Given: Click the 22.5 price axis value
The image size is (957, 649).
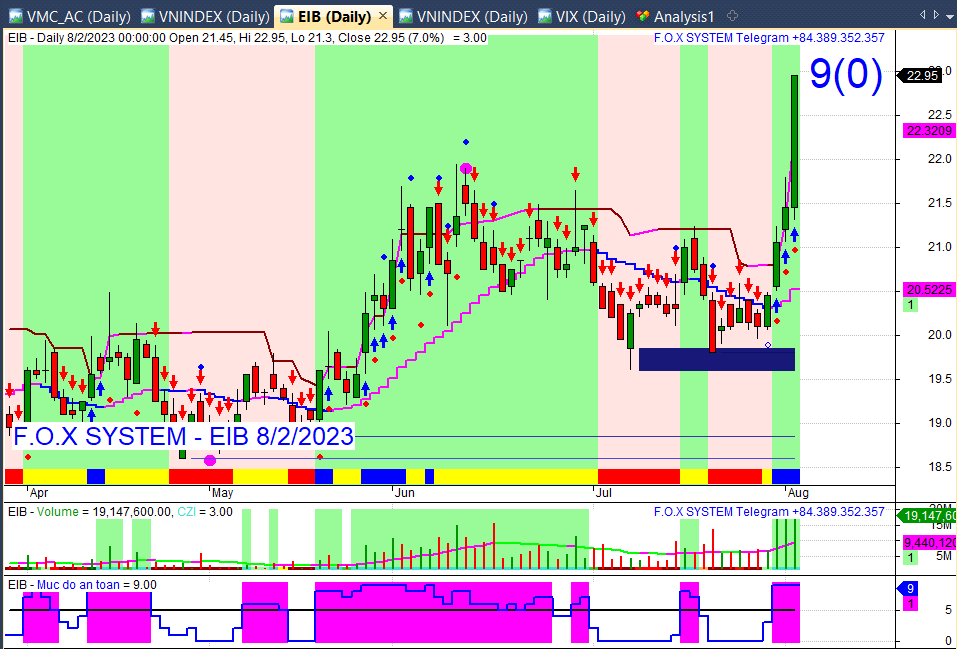Looking at the screenshot, I should [x=939, y=115].
